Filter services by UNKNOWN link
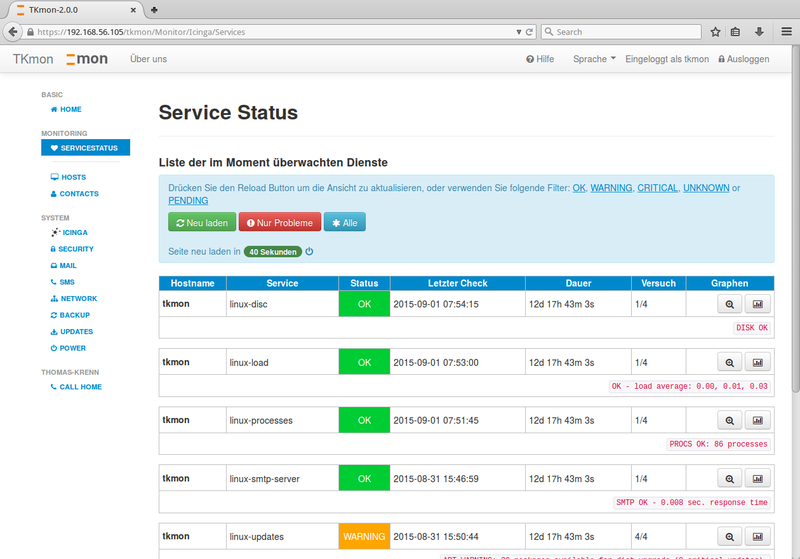The image size is (800, 559). pyautogui.click(x=706, y=188)
